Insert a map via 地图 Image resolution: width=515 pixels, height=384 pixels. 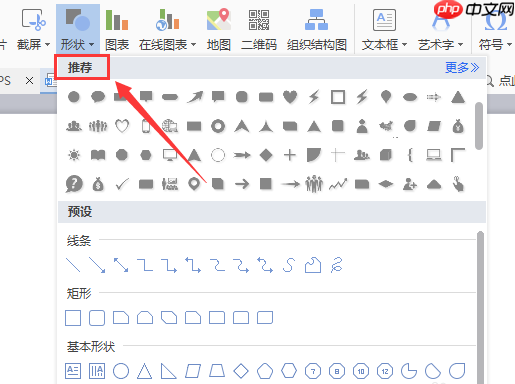219,29
